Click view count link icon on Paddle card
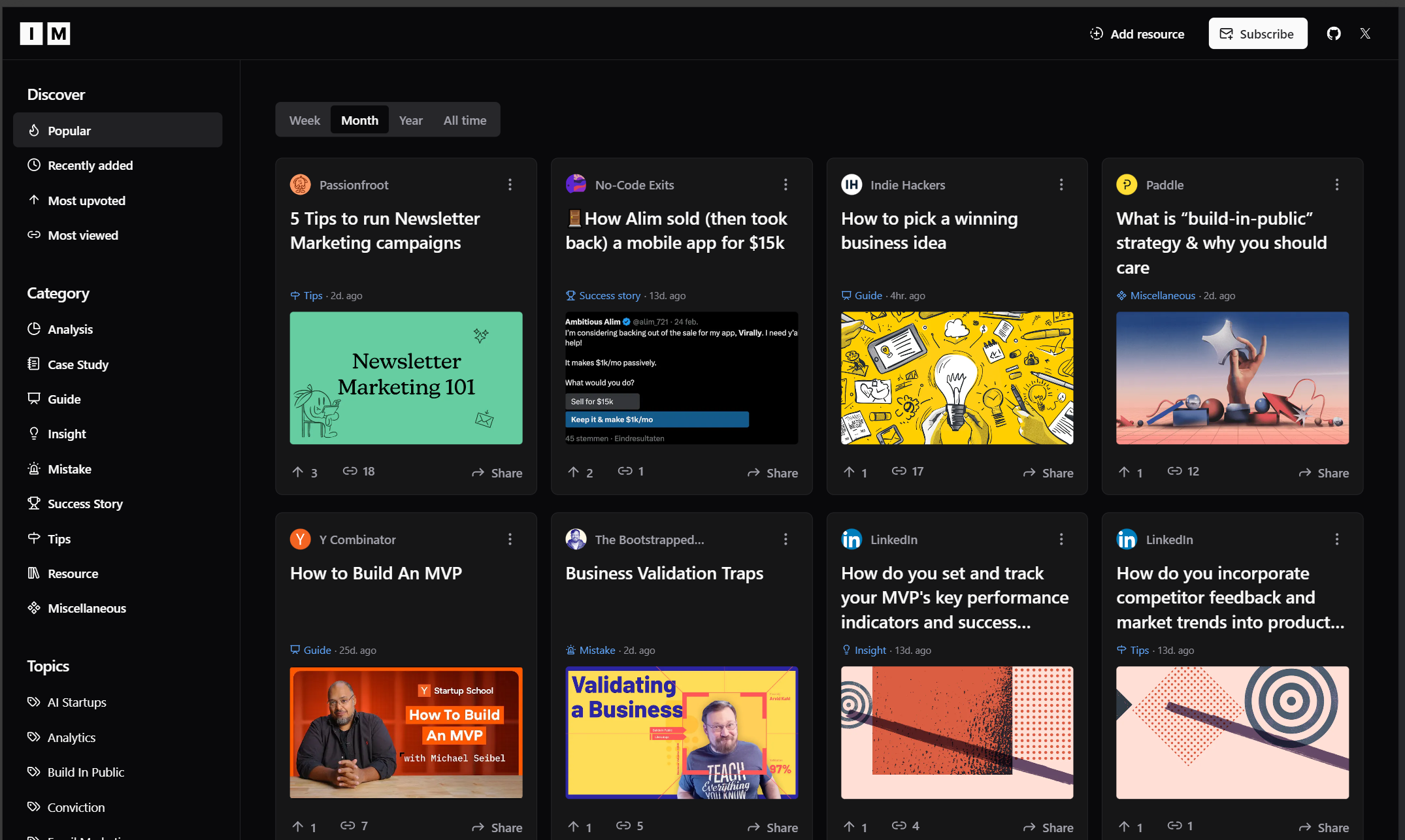 (x=1175, y=471)
